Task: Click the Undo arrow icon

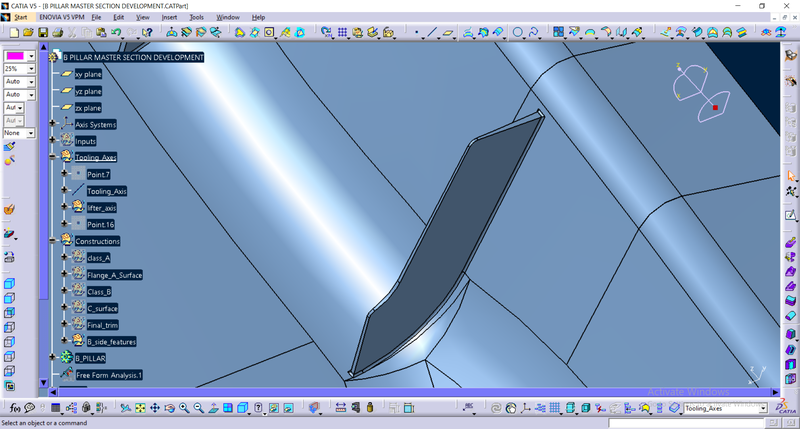Action: pos(117,33)
